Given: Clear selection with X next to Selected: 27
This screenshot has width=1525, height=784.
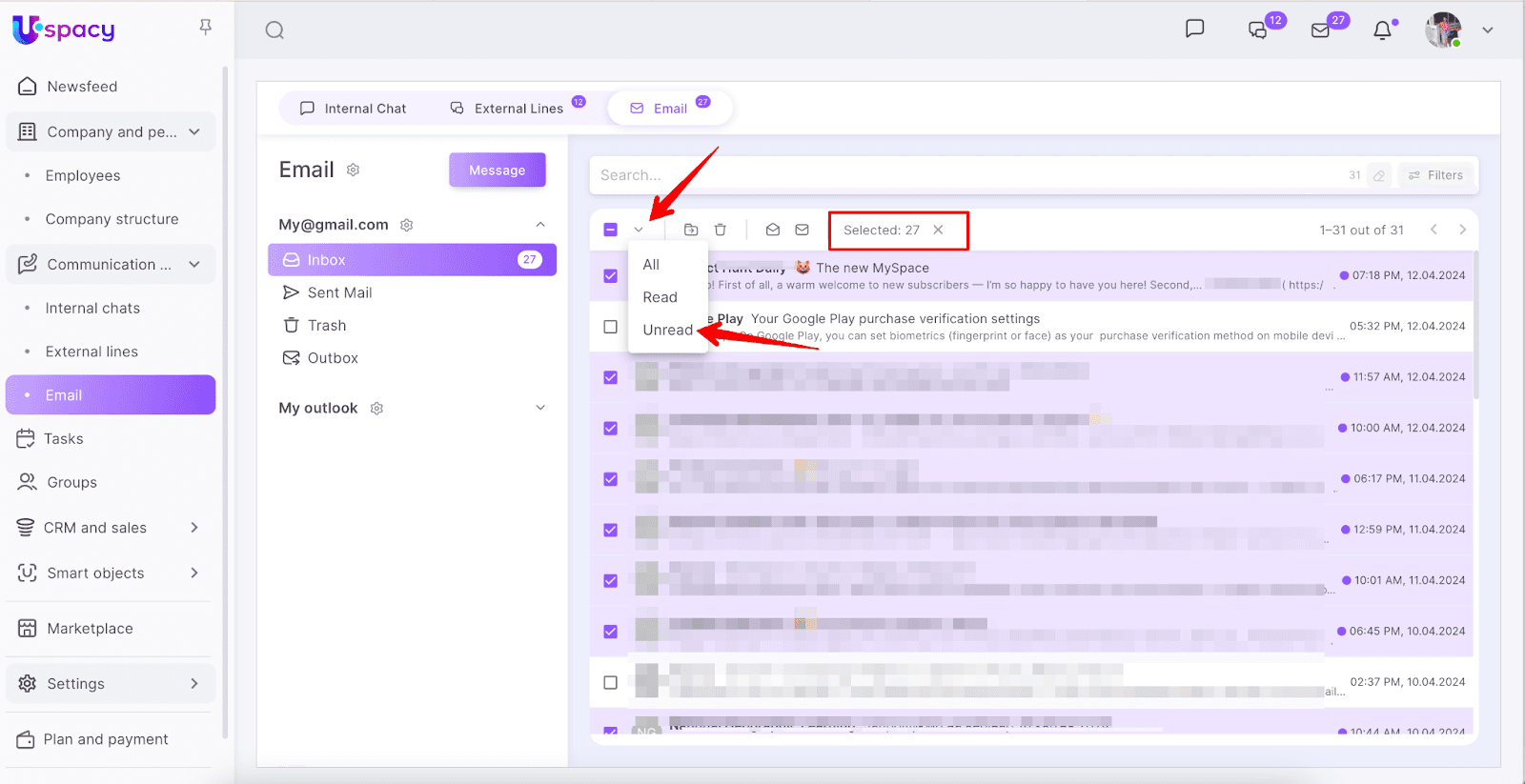Looking at the screenshot, I should [x=938, y=230].
